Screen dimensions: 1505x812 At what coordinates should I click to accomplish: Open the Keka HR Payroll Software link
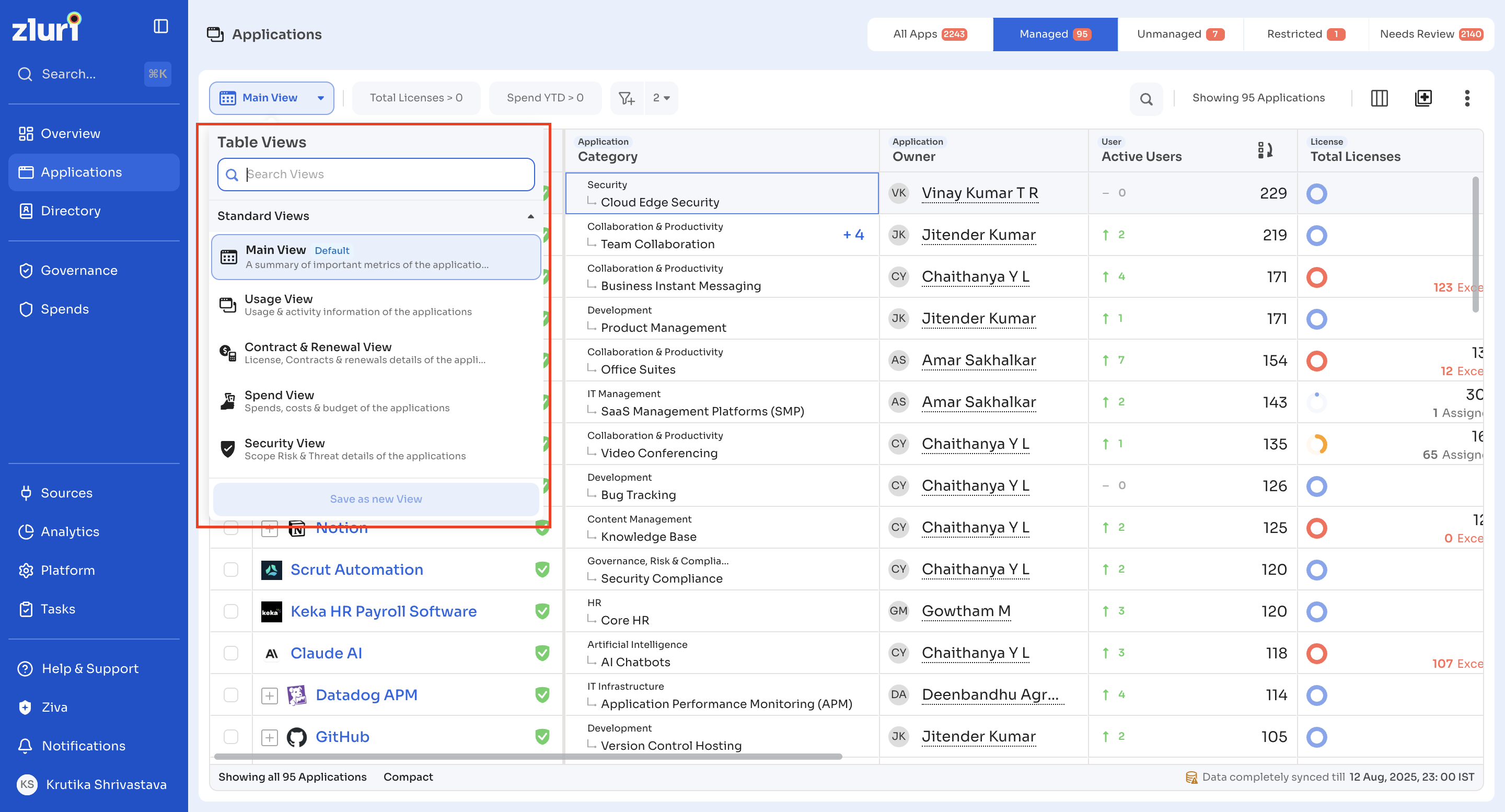point(384,612)
